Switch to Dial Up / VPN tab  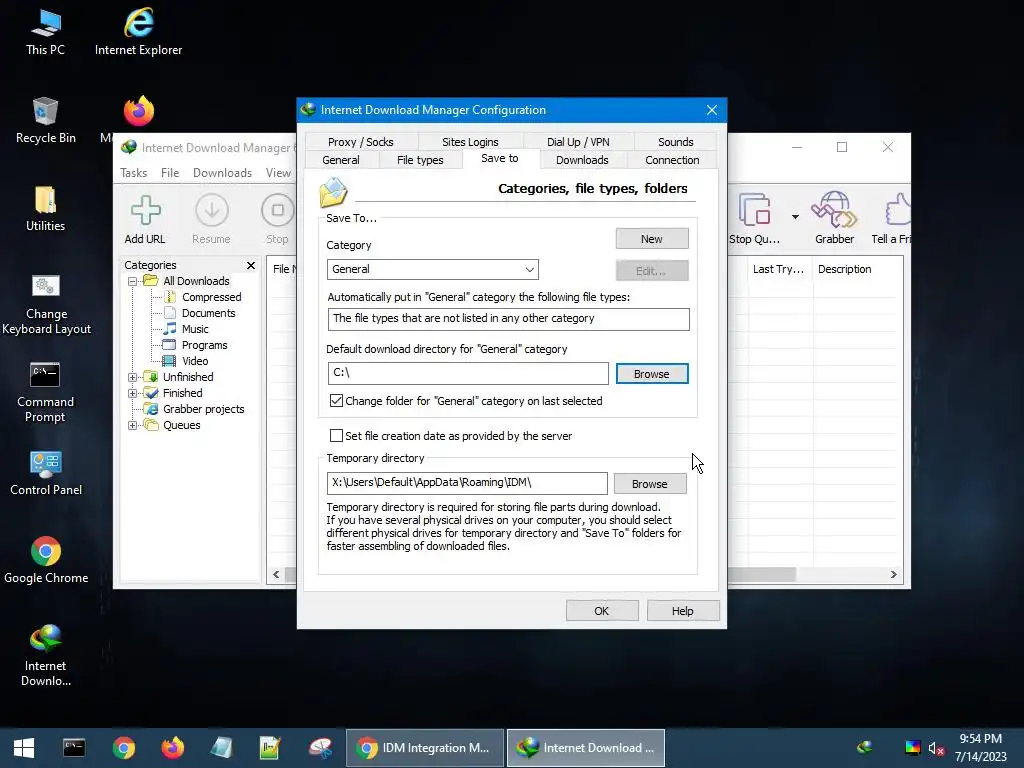[578, 142]
